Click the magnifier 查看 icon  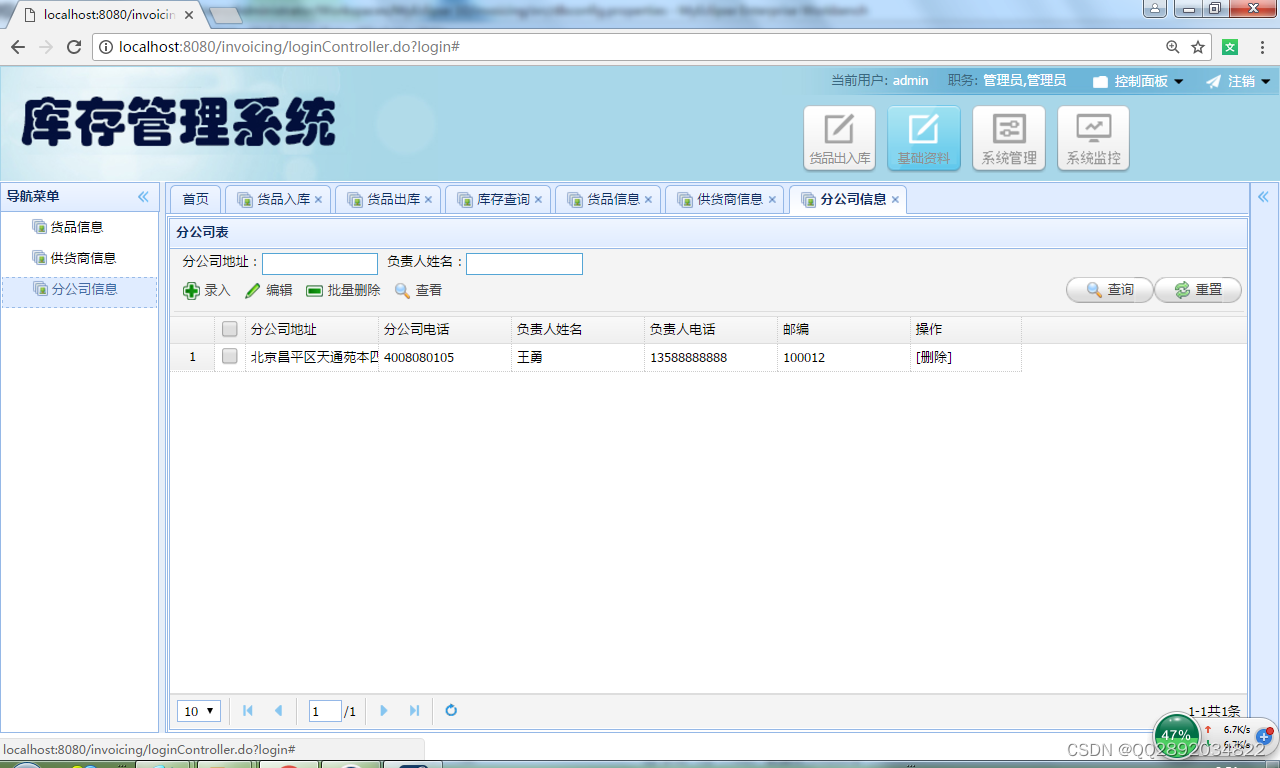point(400,290)
